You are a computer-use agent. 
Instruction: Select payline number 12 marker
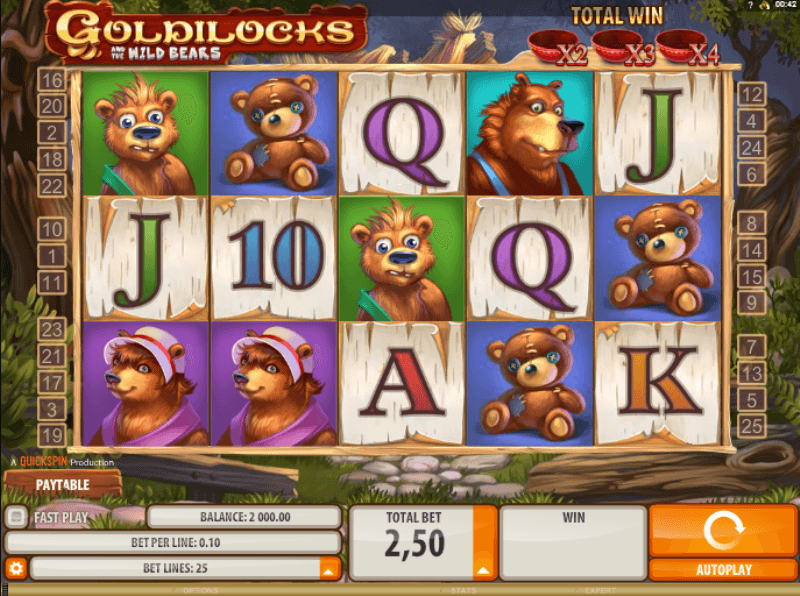tap(752, 94)
